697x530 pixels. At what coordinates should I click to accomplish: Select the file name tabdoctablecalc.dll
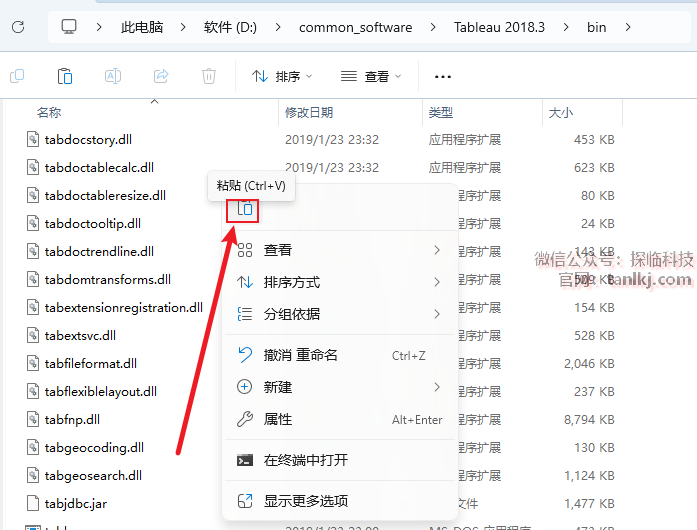[99, 168]
